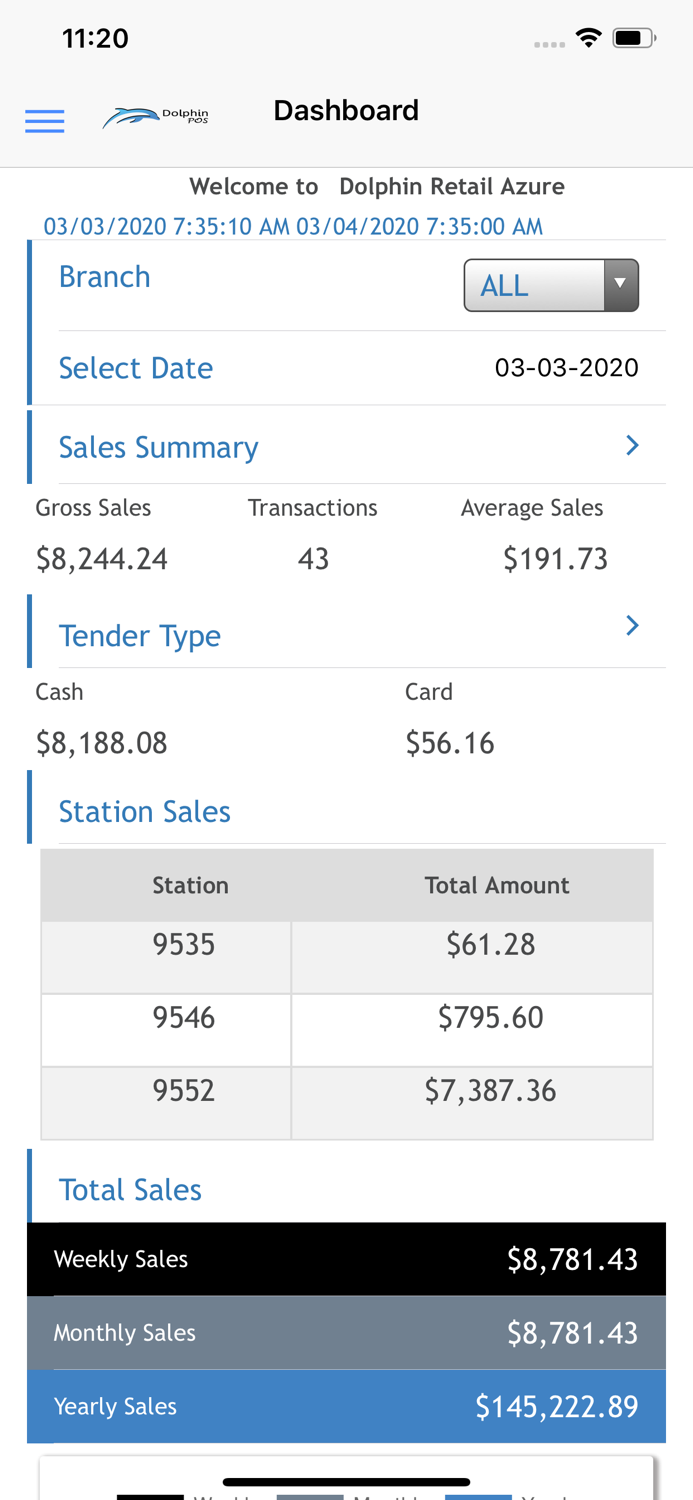Expand Sales Summary with chevron arrow
This screenshot has height=1500, width=693.
point(632,446)
